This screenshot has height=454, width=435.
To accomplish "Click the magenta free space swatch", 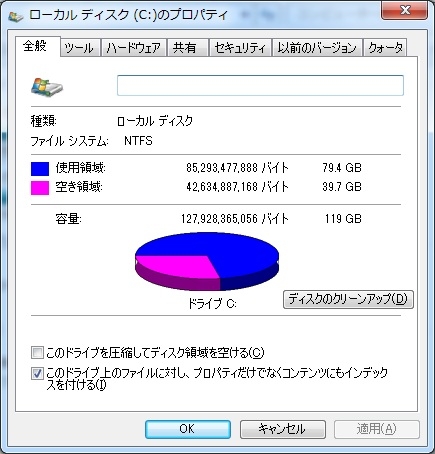I will point(40,188).
